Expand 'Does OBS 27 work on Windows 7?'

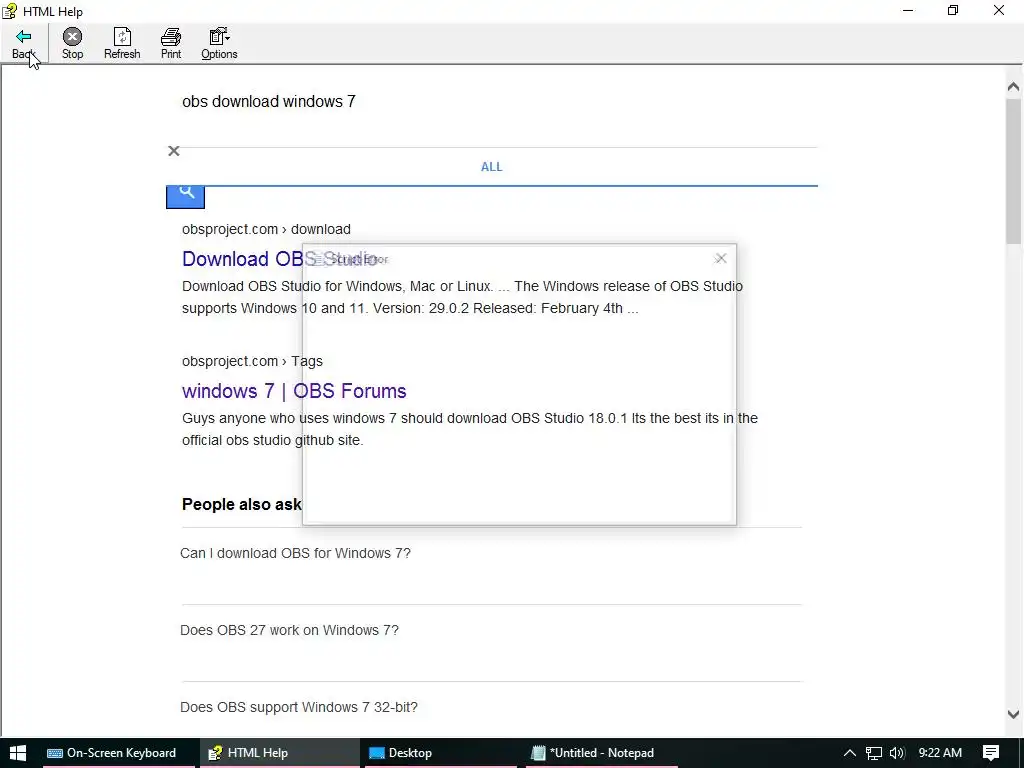[491, 630]
